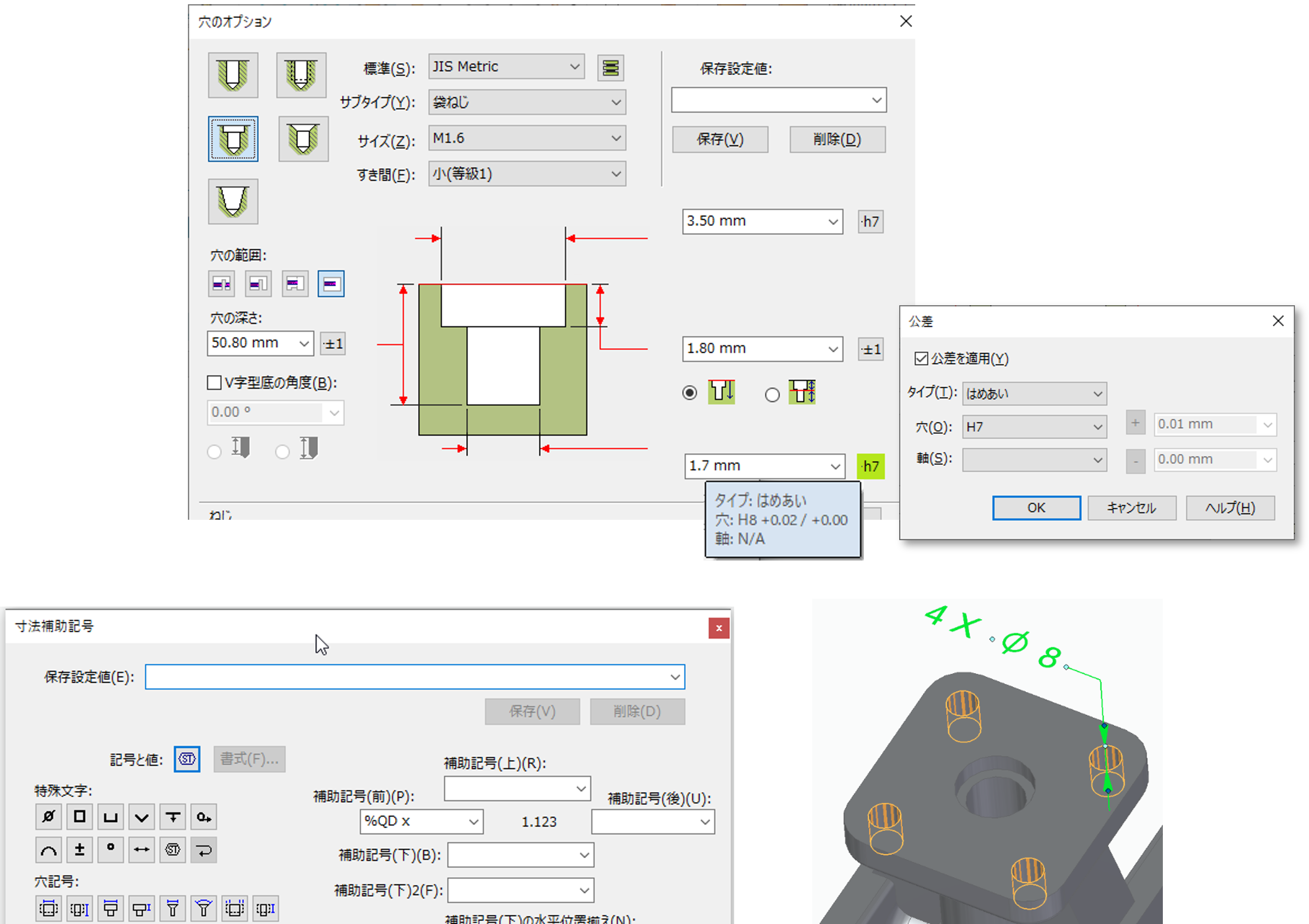Image resolution: width=1309 pixels, height=924 pixels.
Task: Select the second counterbore depth radio option
Action: [772, 394]
